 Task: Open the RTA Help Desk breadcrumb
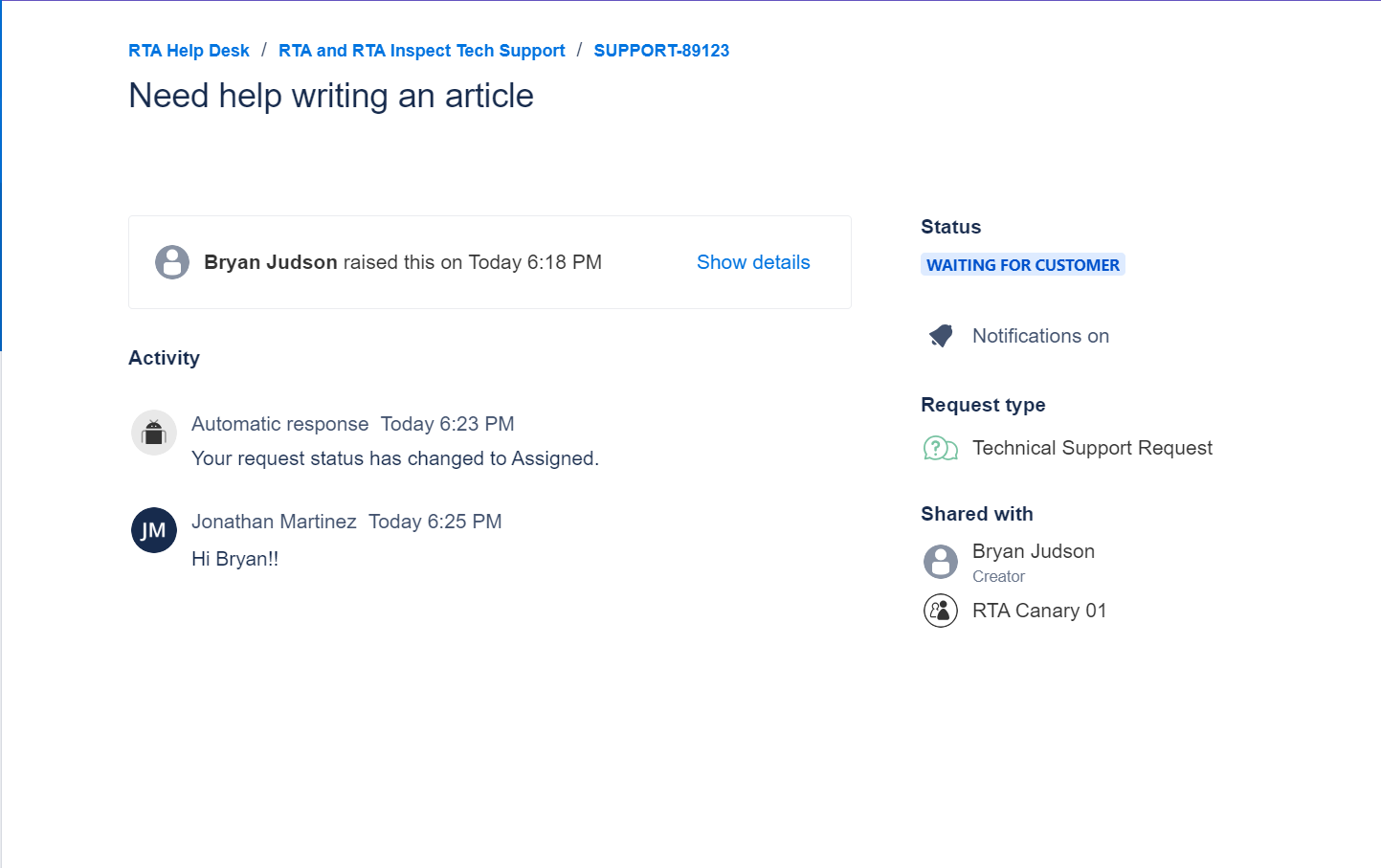(189, 51)
